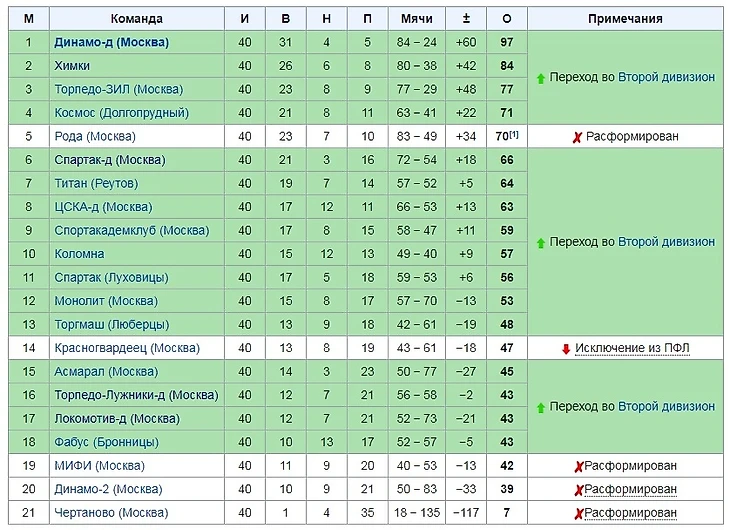The width and height of the screenshot is (730, 530).
Task: Click red X icon in Чертаново row
Action: 578,513
